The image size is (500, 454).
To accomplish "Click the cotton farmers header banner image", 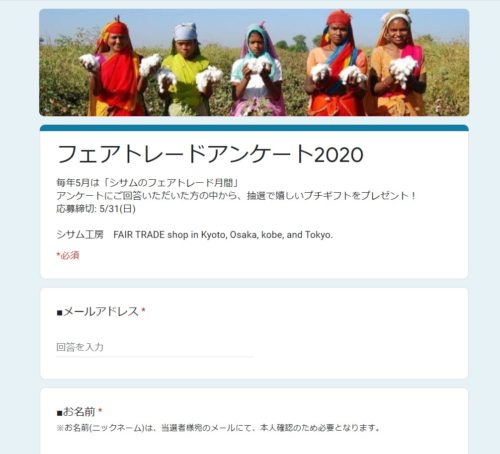I will (x=254, y=62).
